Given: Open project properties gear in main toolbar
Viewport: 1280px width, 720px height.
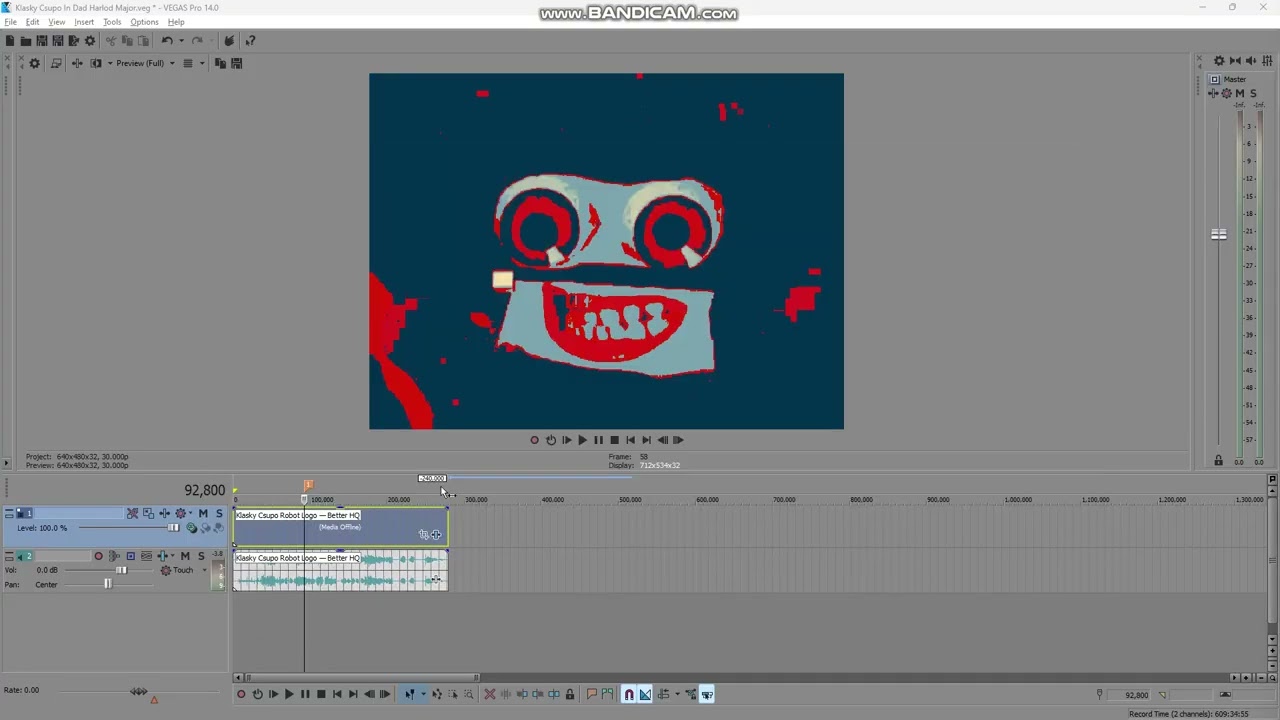Looking at the screenshot, I should (90, 41).
